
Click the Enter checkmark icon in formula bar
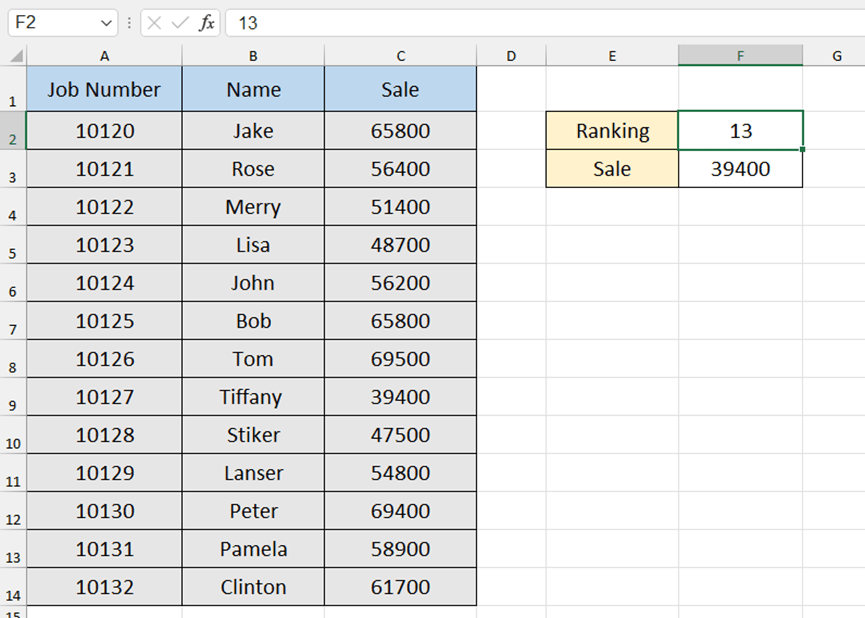(x=180, y=23)
